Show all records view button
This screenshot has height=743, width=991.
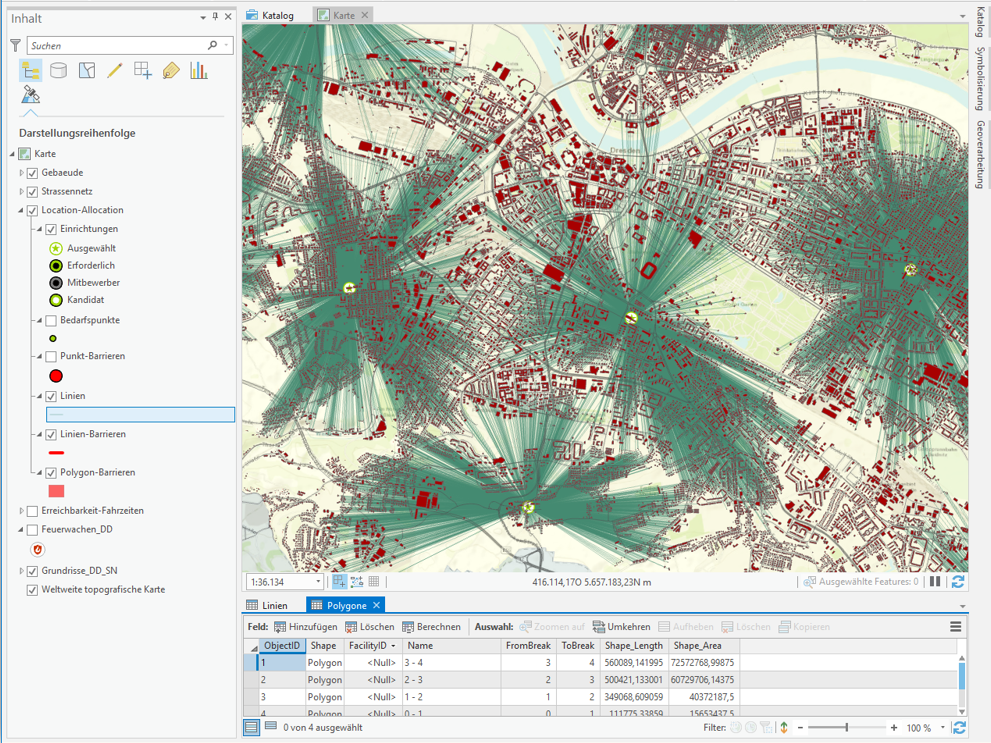click(x=252, y=727)
